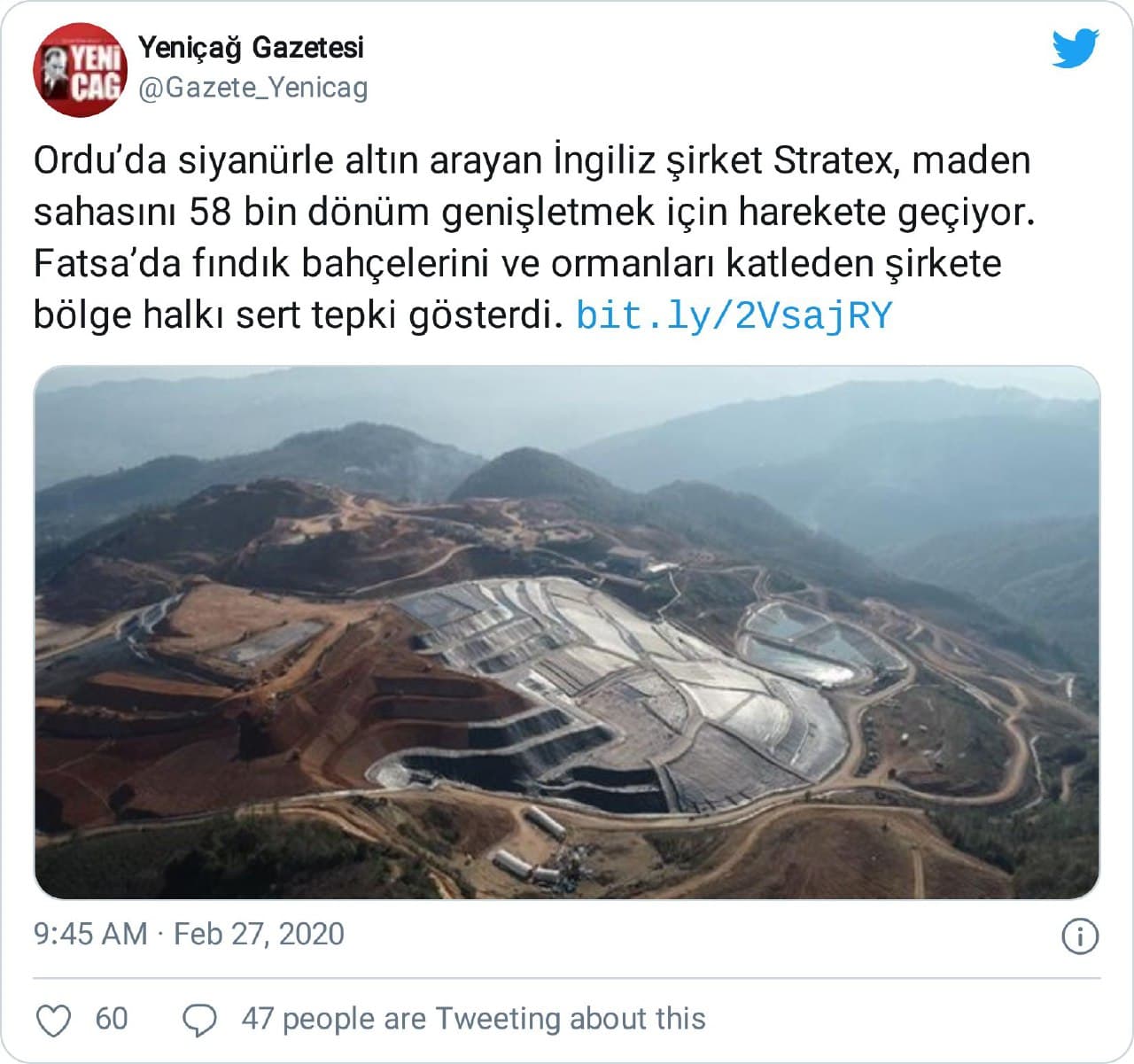Click the tweet's first line mentioning Stratex

[532, 161]
